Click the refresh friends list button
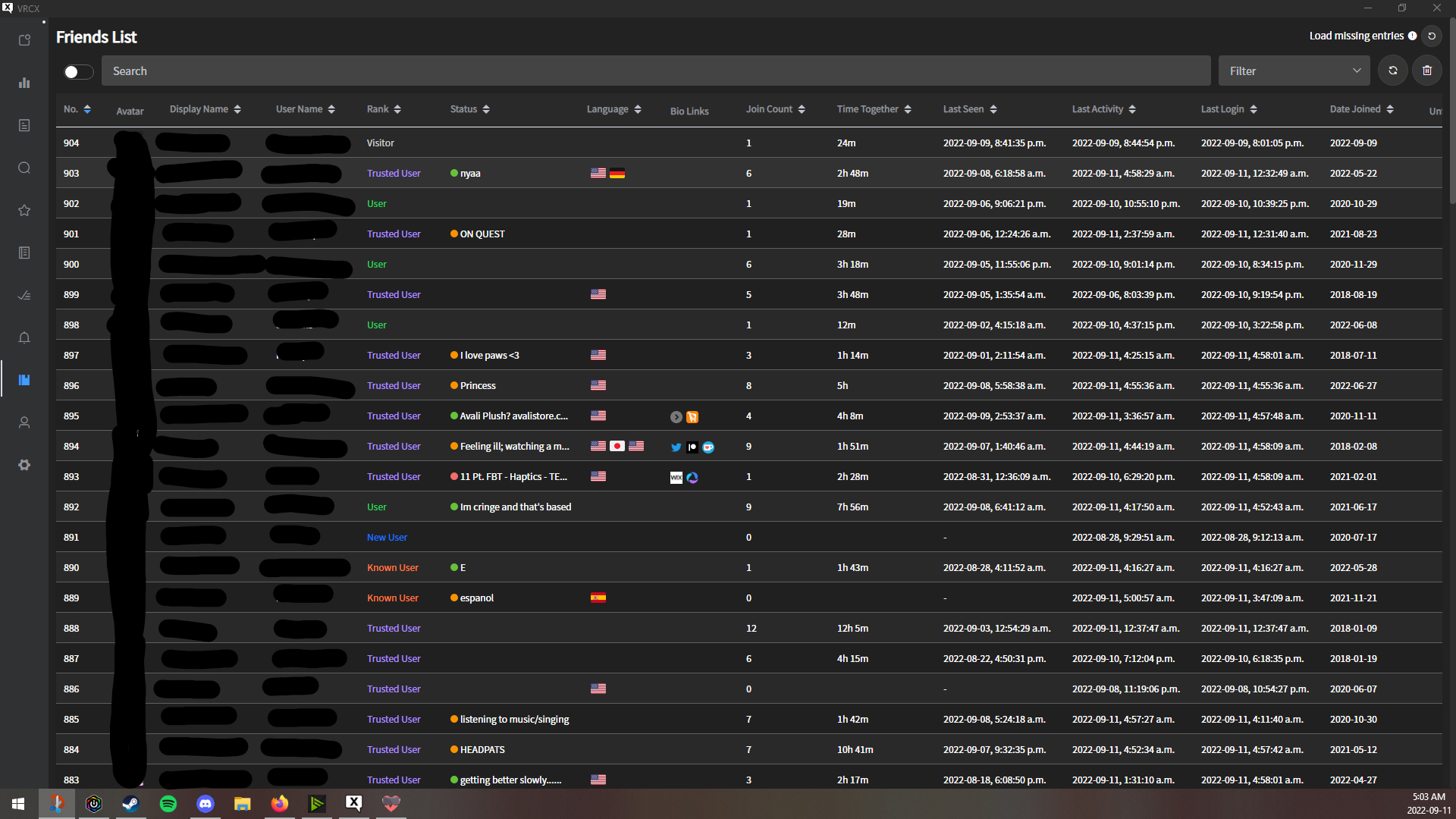This screenshot has height=819, width=1456. (x=1392, y=71)
